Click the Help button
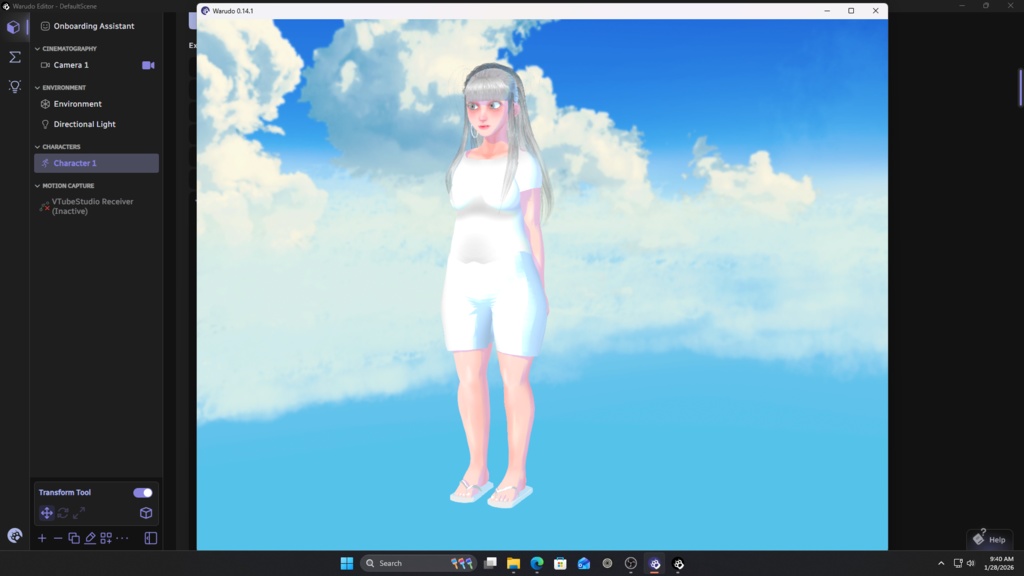The height and width of the screenshot is (576, 1024). (x=990, y=539)
